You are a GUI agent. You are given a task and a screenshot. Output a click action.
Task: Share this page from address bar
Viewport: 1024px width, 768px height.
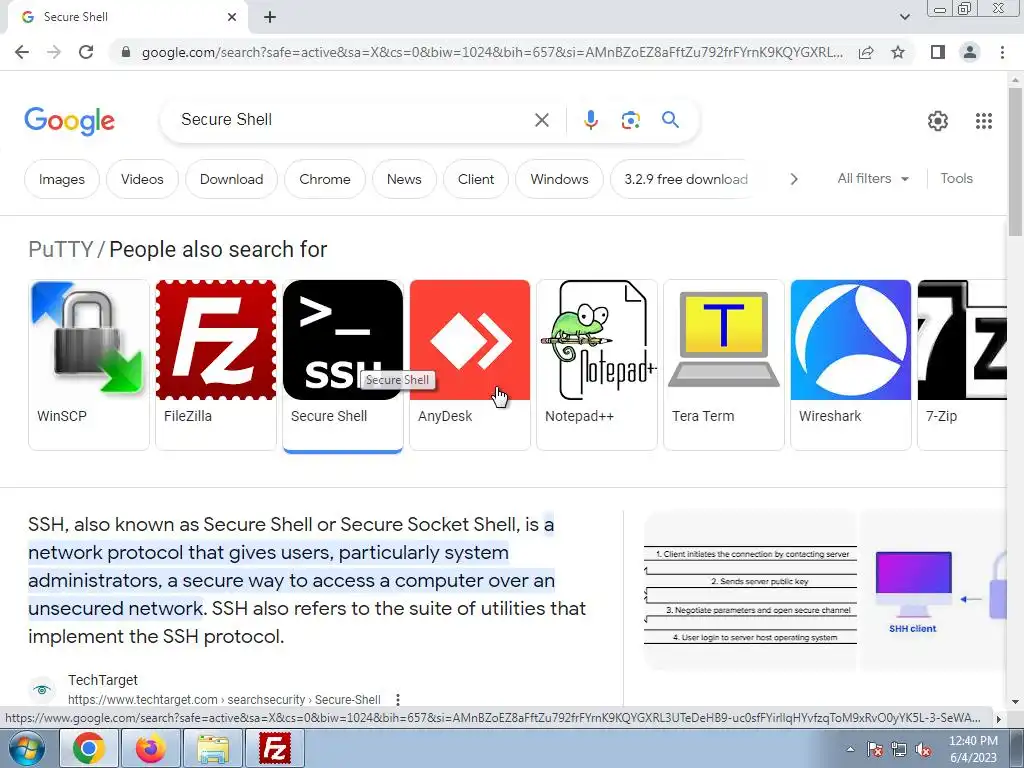point(866,52)
